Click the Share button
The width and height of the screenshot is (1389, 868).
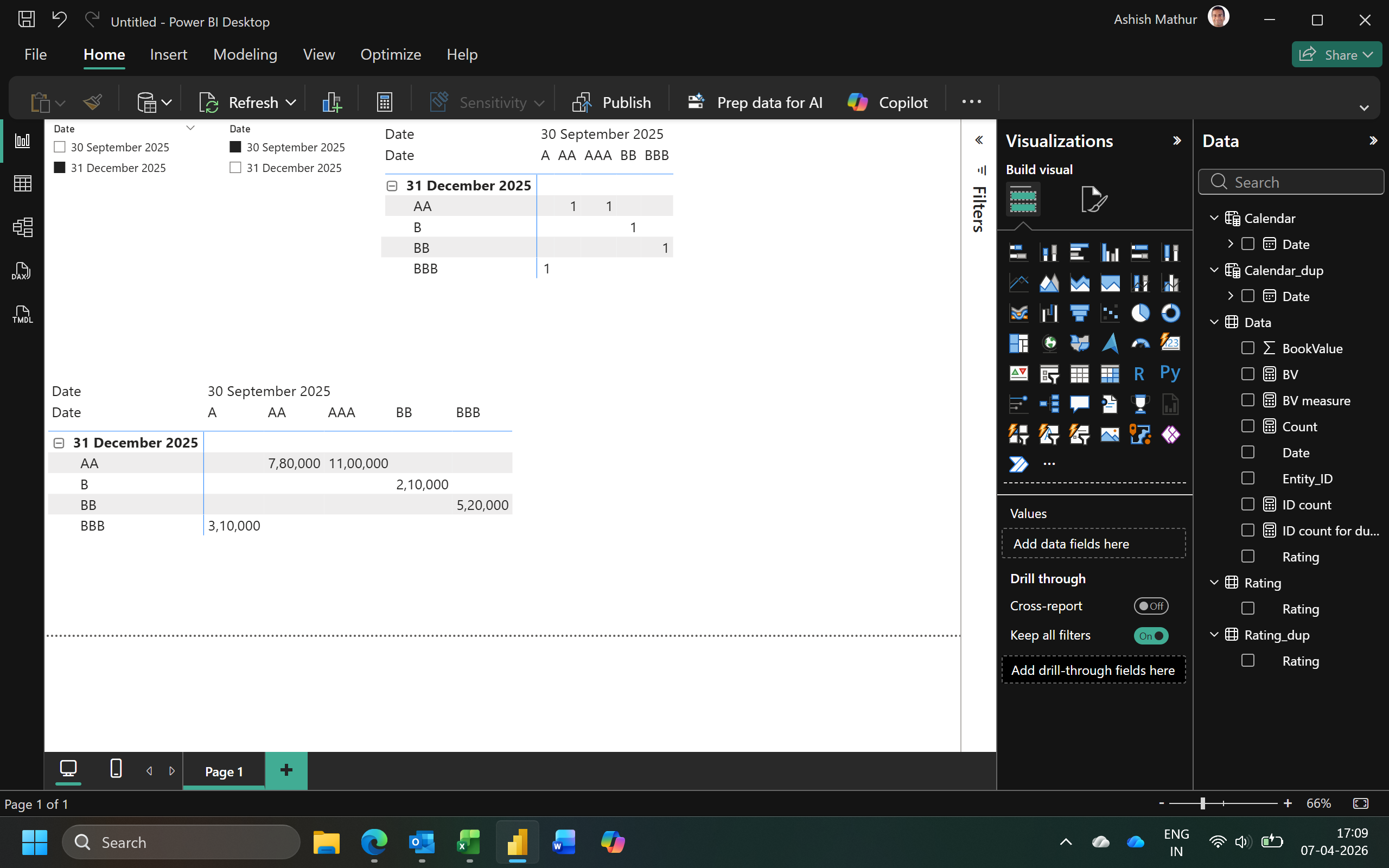pos(1336,55)
